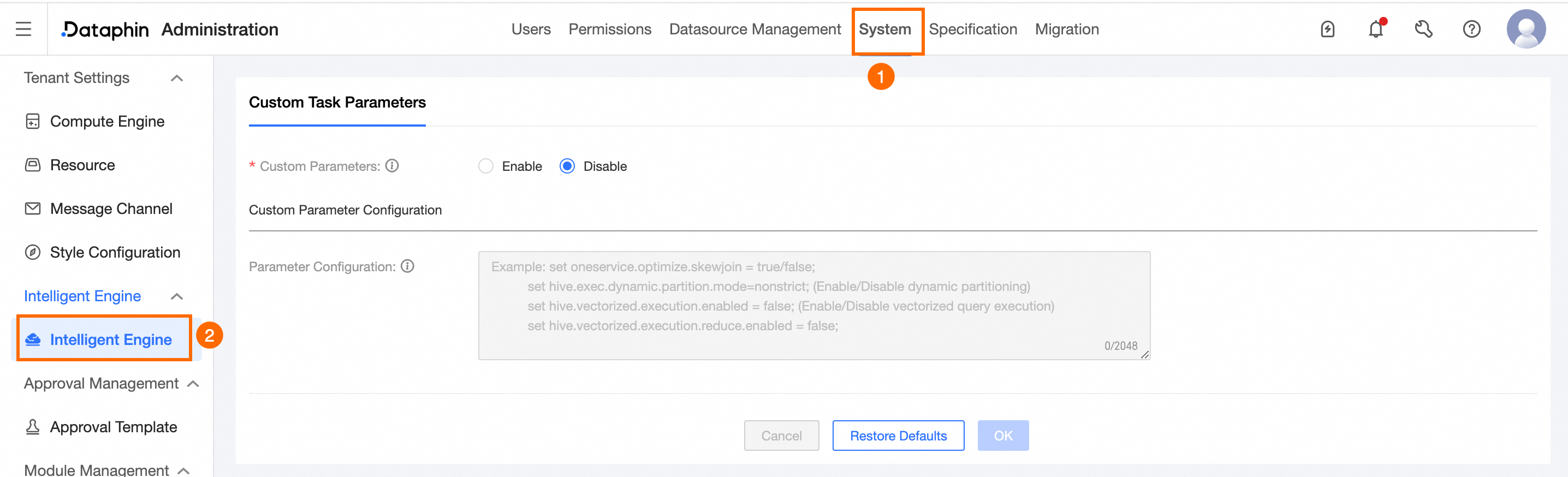Open the Datasource Management tab

(755, 29)
